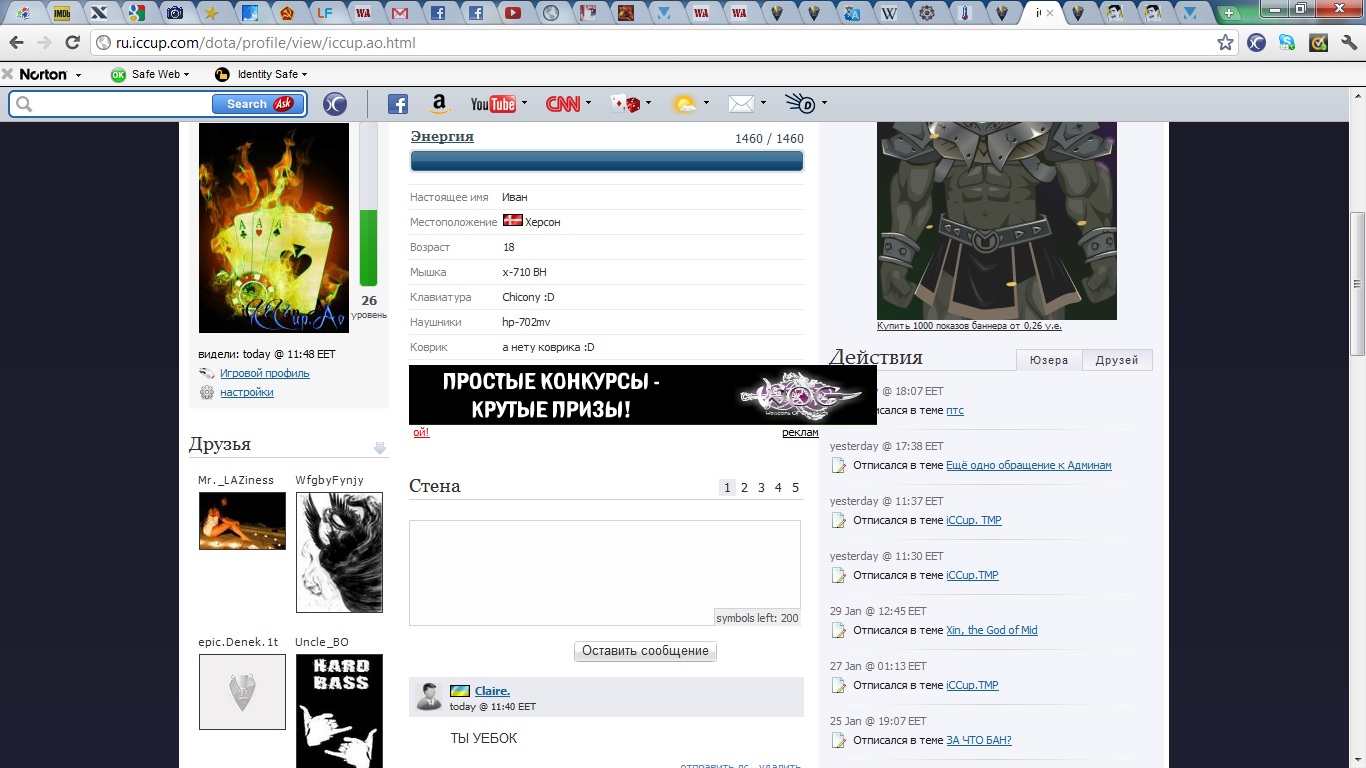
Task: Open the ЗА ЧТО БАН? topic link
Action: (979, 740)
